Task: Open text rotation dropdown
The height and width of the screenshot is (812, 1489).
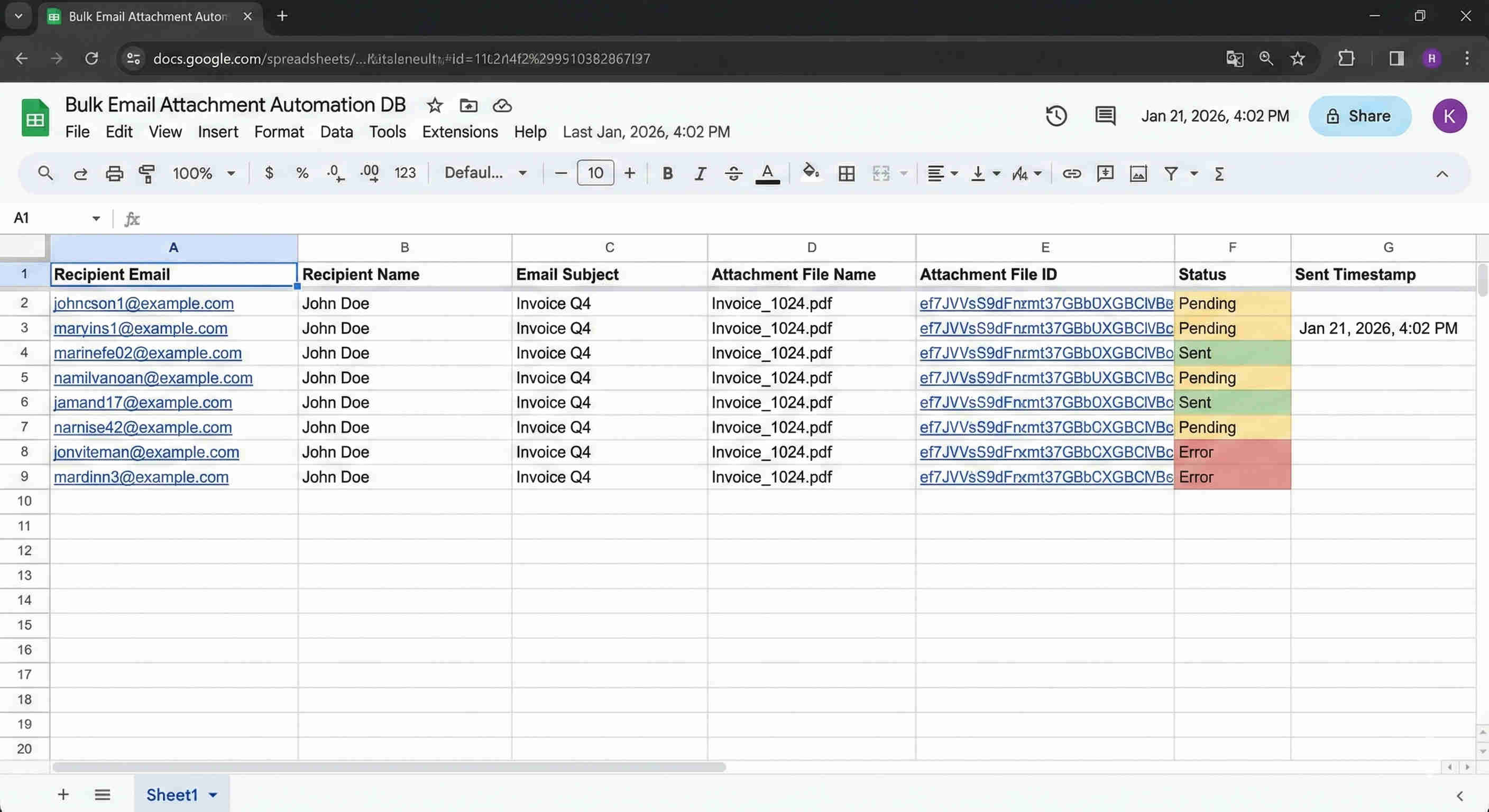Action: tap(1026, 173)
